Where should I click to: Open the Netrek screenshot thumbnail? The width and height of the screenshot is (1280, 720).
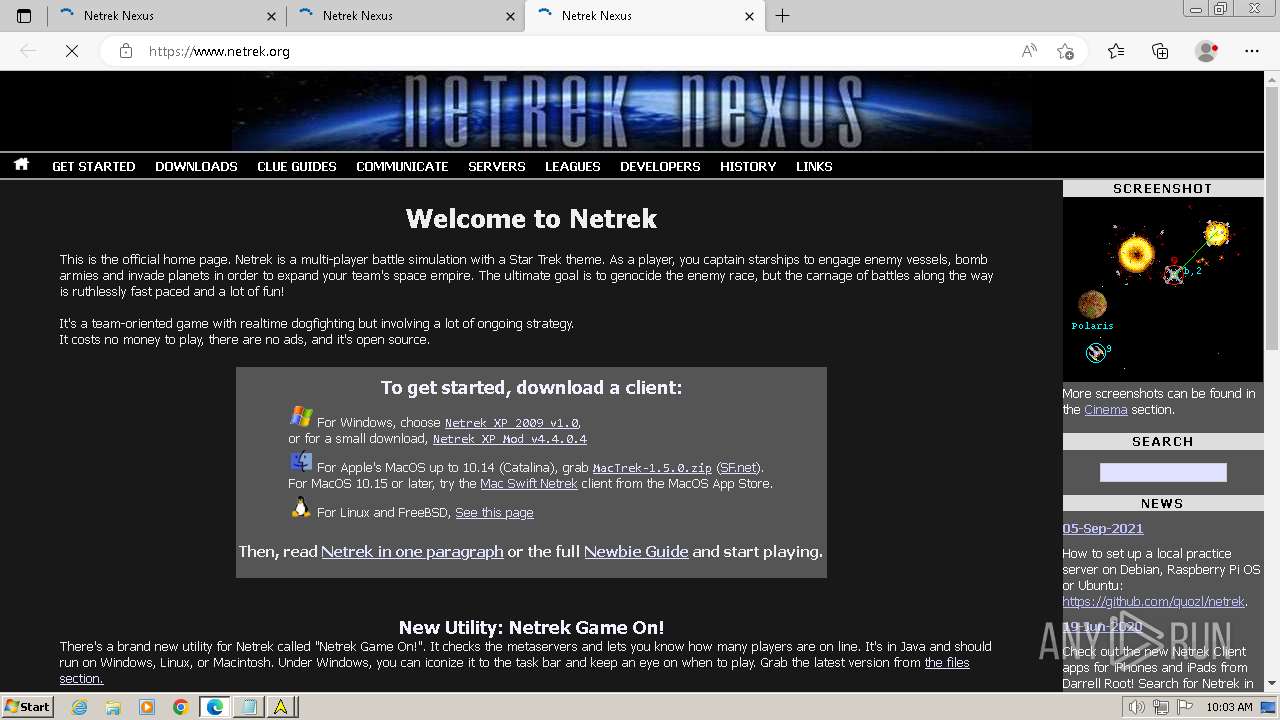point(1163,289)
